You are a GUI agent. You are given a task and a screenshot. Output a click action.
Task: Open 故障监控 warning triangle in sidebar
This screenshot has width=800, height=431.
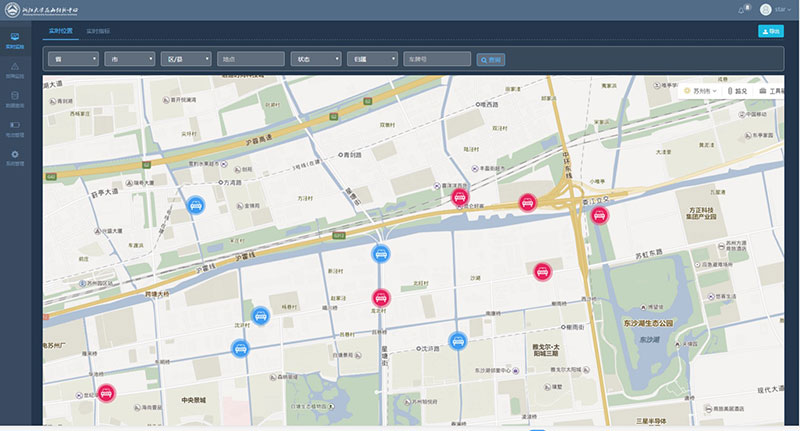[x=14, y=68]
